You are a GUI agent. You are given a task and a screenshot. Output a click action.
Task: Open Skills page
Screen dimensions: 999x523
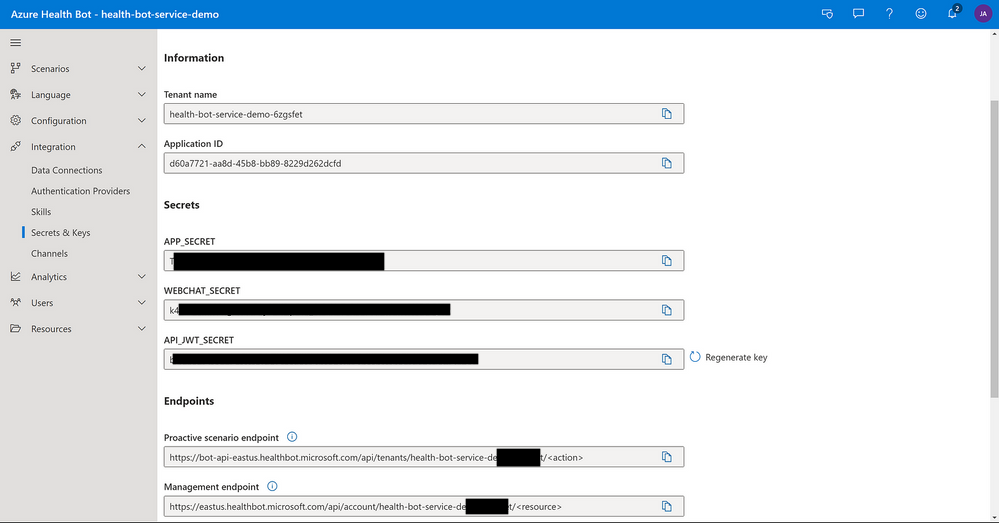[x=41, y=211]
